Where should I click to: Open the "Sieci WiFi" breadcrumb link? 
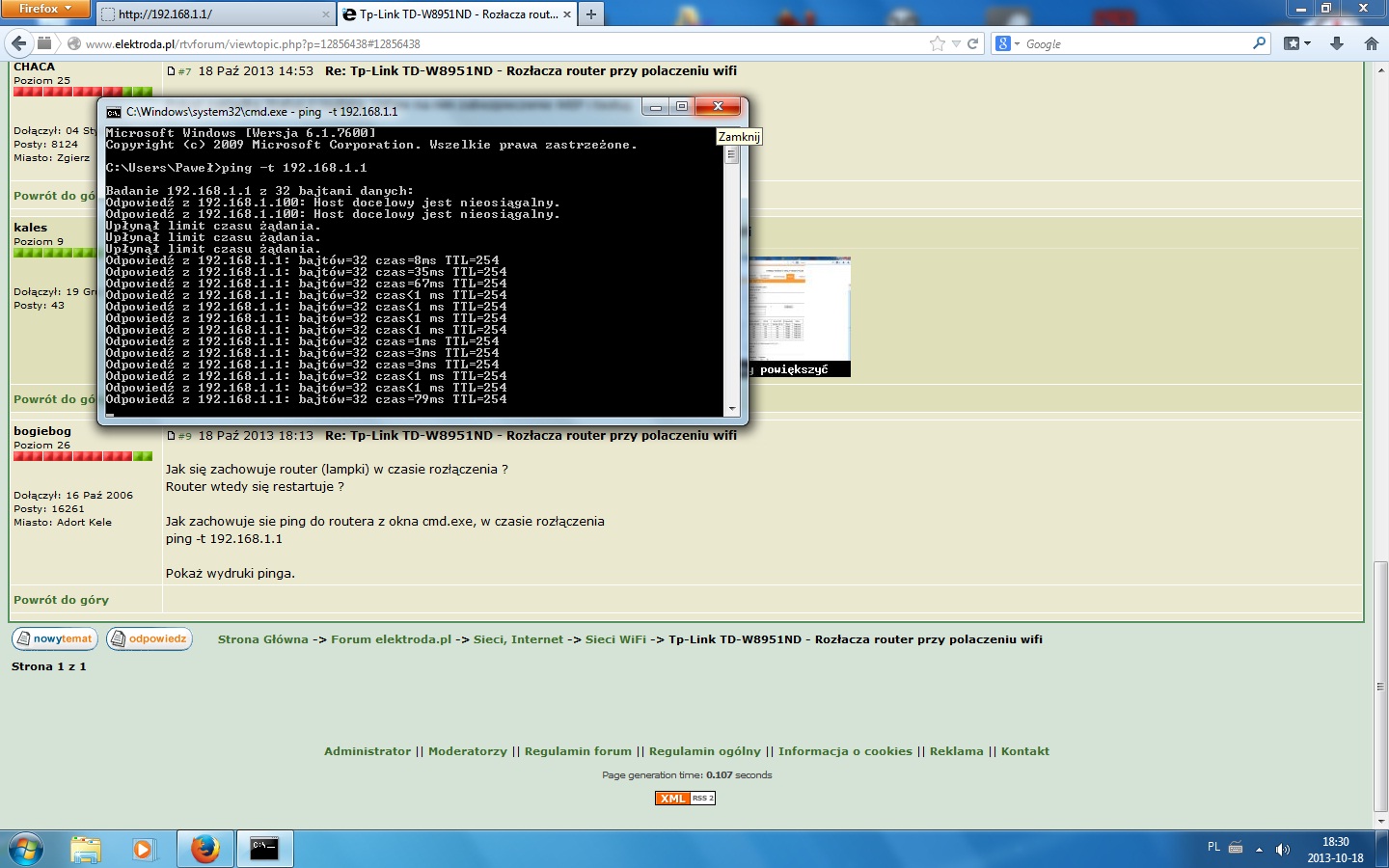pos(615,639)
